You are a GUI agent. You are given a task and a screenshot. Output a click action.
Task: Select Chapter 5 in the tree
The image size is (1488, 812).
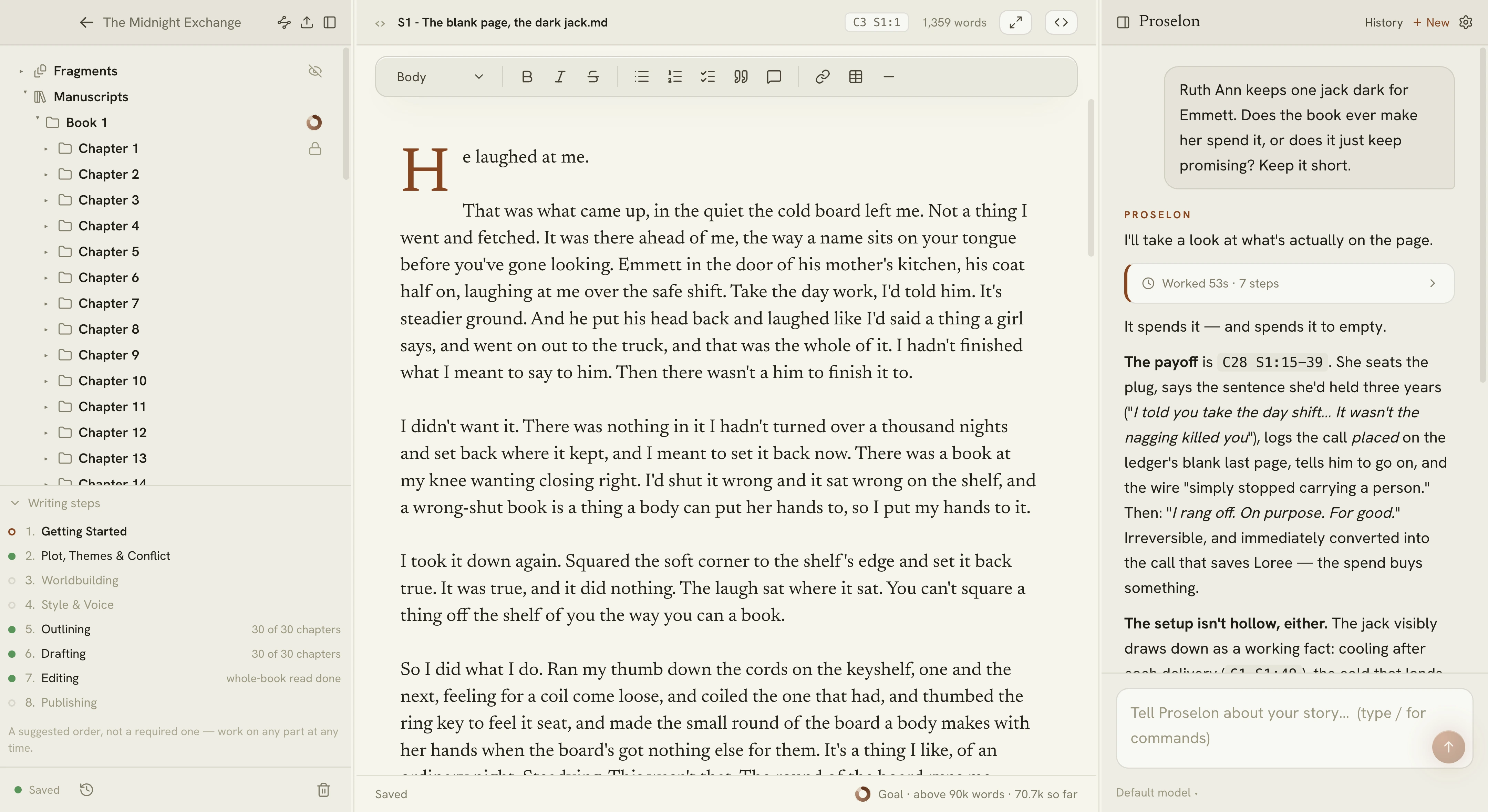108,252
